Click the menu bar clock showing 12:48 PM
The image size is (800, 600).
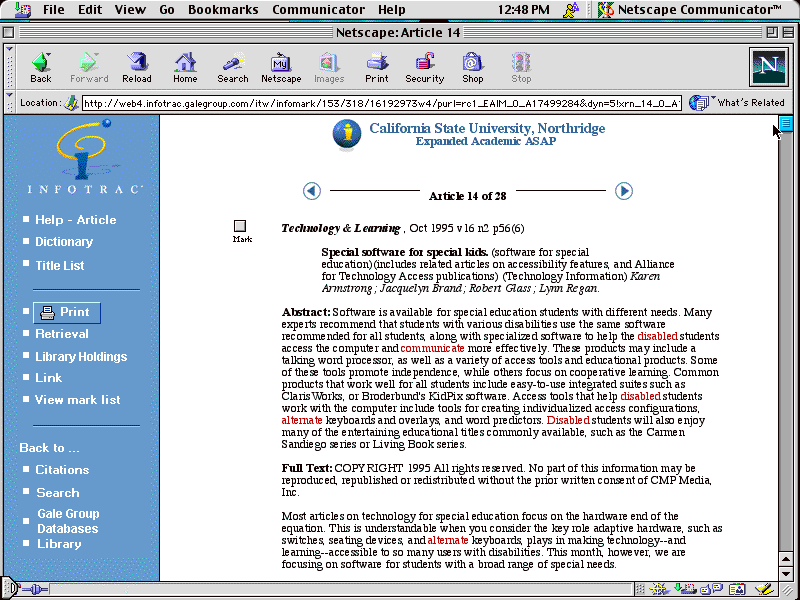point(523,10)
